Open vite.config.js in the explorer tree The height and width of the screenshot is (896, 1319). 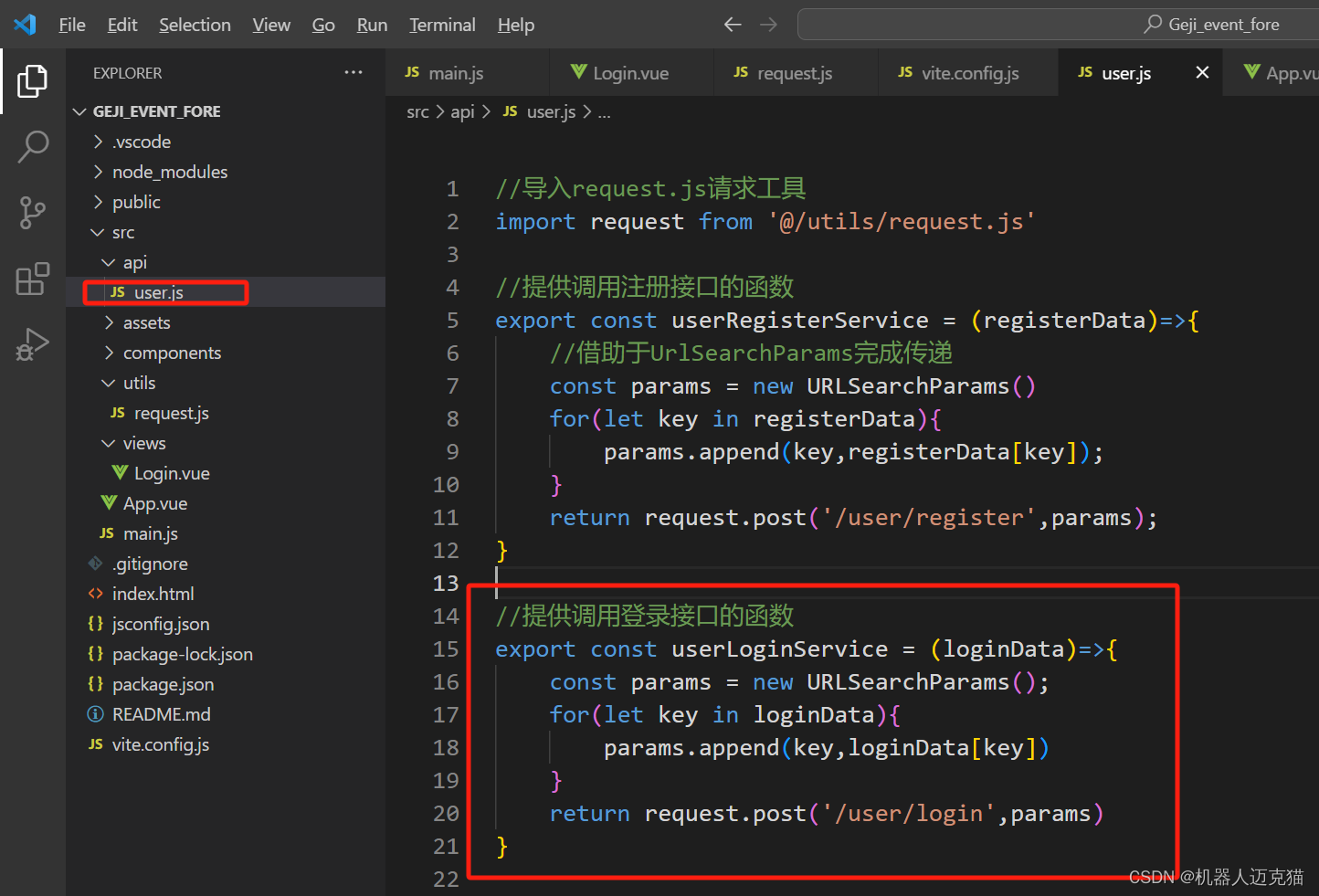226,744
